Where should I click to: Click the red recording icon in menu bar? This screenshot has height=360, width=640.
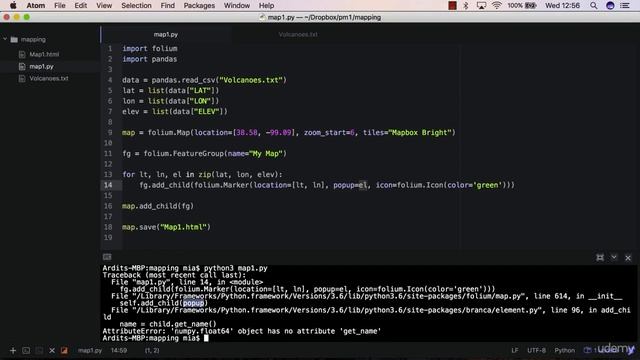[x=452, y=5]
